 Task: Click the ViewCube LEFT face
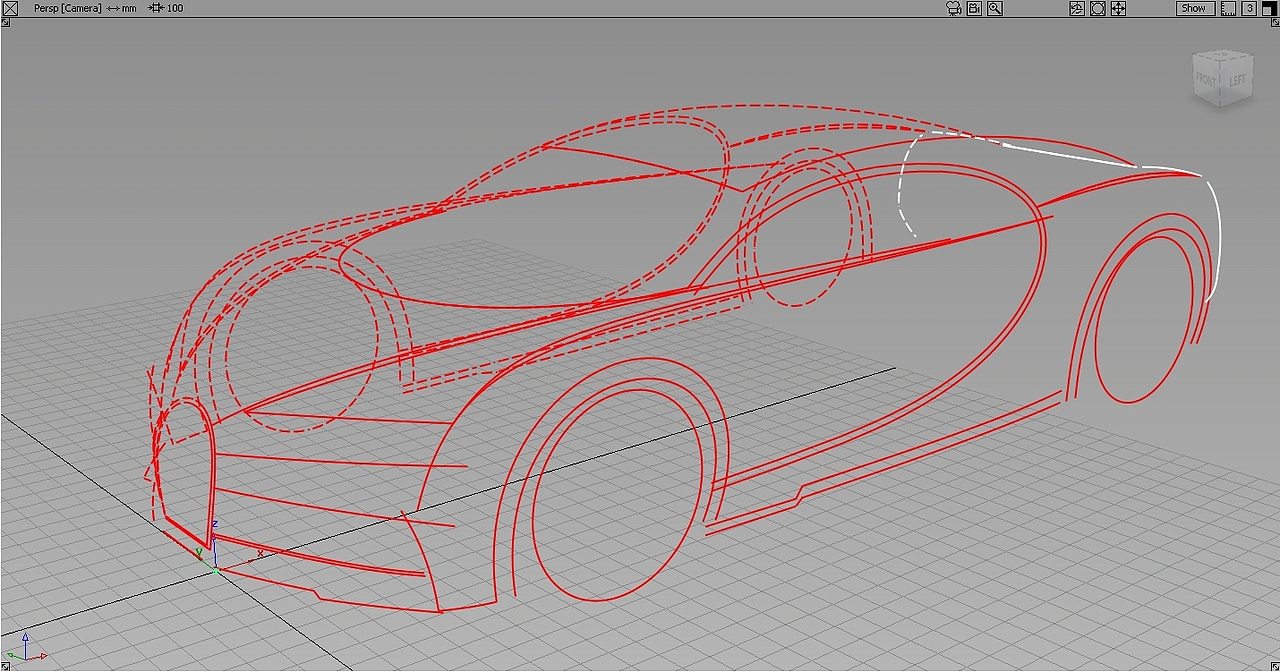(x=1237, y=80)
